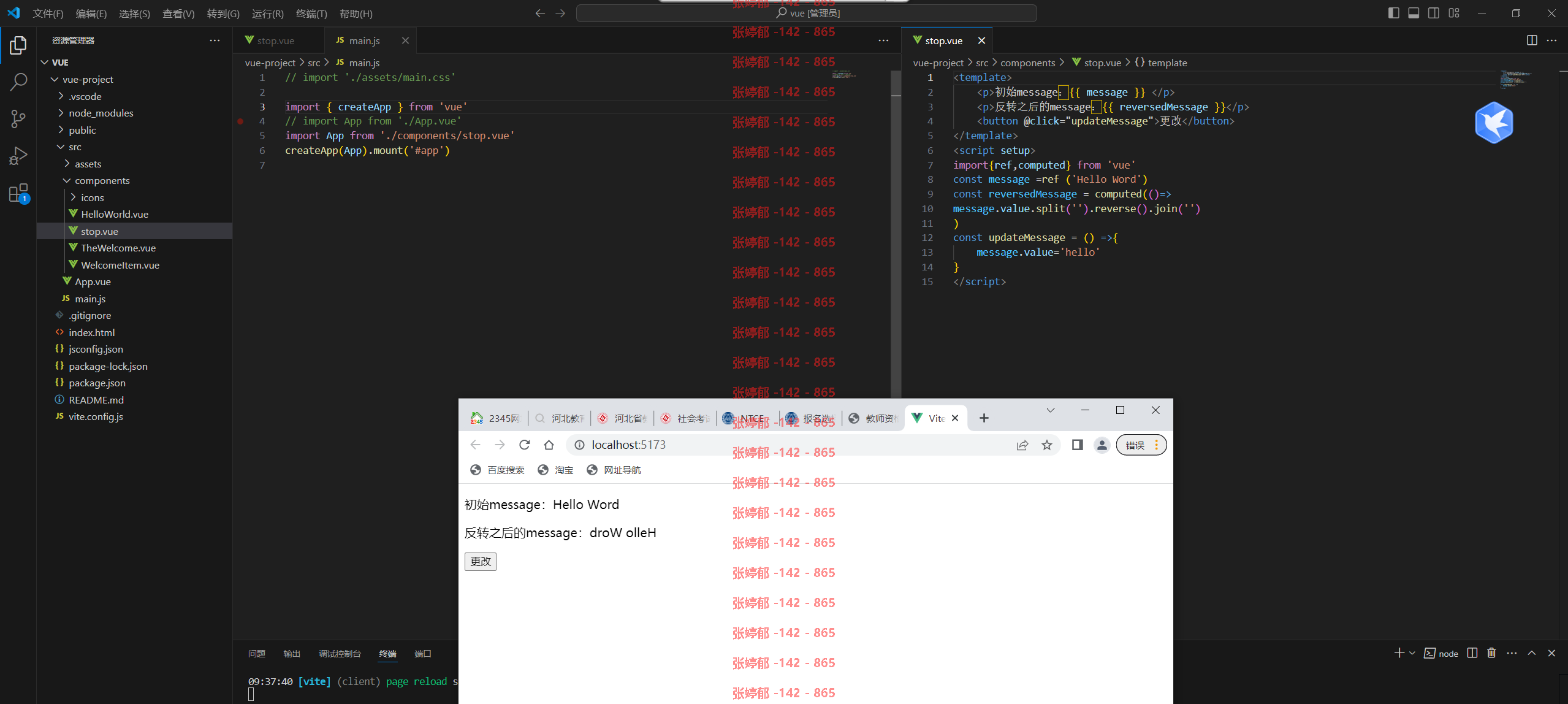Screen dimensions: 1568x704
Task: Click the 错误 update button in browser
Action: pyautogui.click(x=1141, y=445)
